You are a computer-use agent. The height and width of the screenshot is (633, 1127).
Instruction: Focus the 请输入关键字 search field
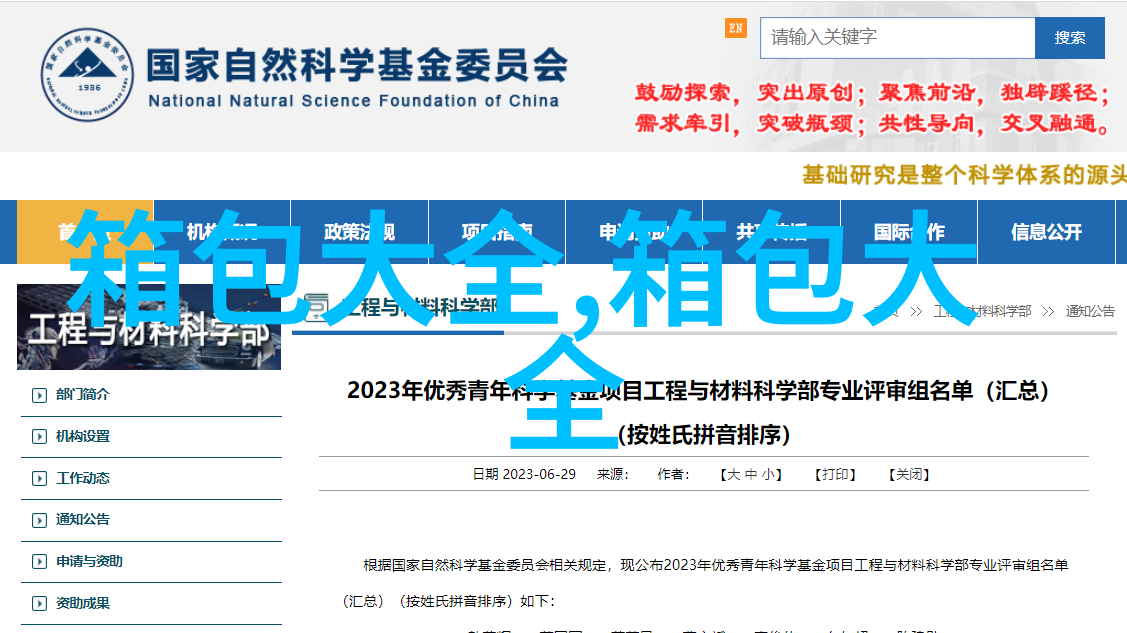coord(898,37)
